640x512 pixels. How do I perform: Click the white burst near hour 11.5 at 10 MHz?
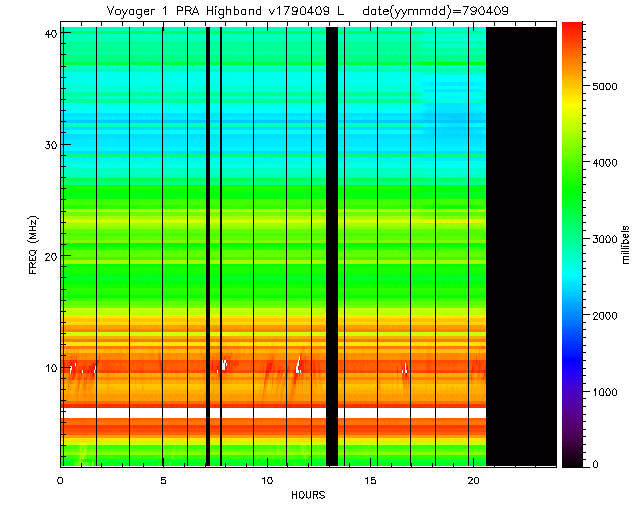click(299, 364)
